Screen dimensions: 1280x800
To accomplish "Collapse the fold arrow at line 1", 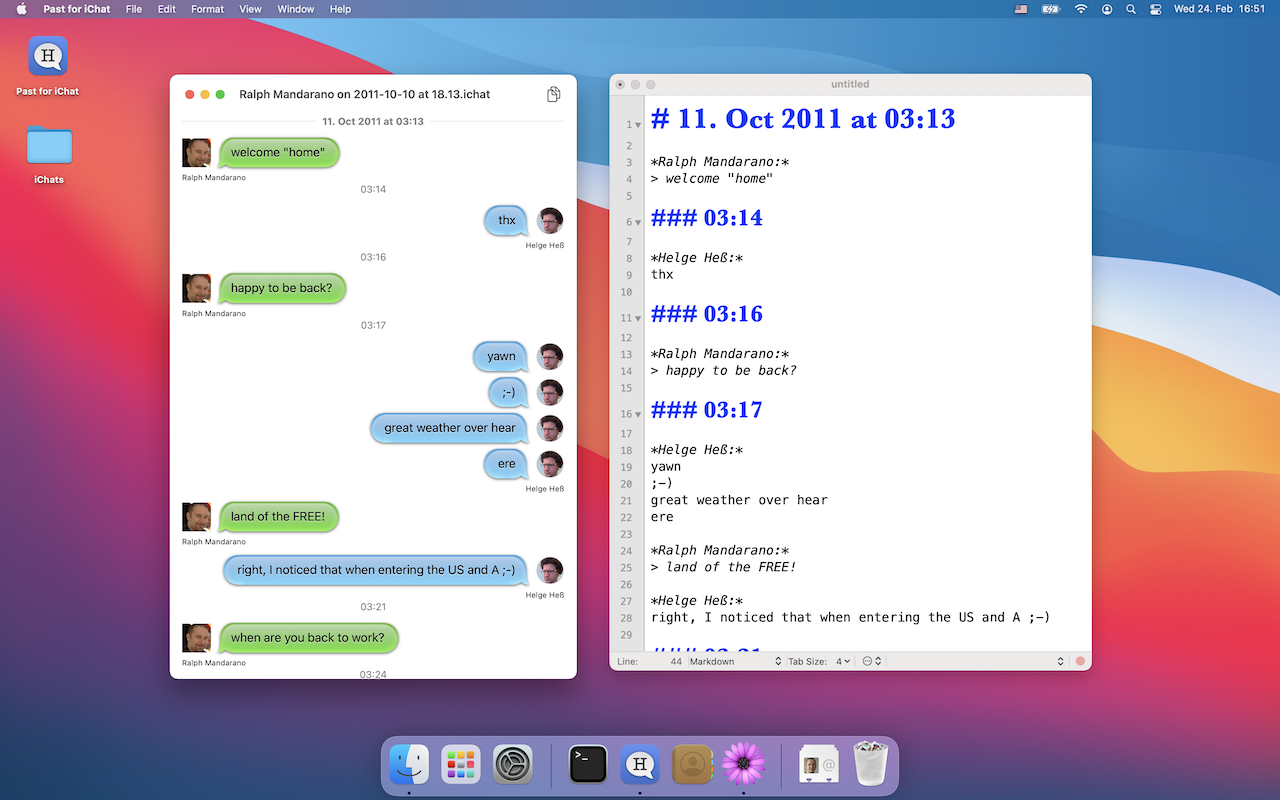I will 638,126.
